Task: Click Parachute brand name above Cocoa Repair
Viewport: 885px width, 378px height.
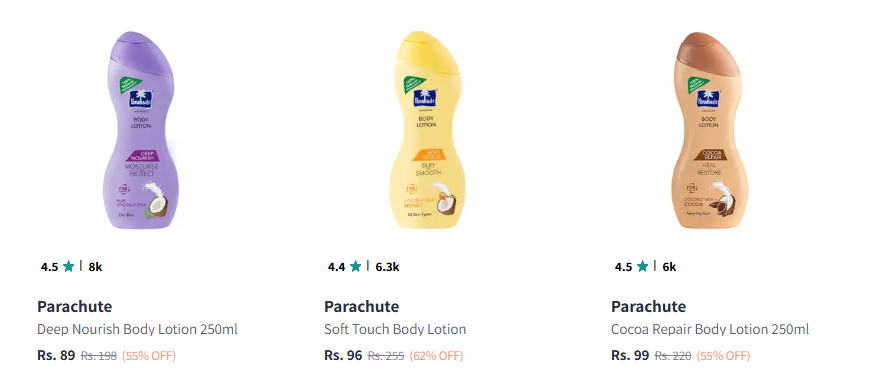Action: pyautogui.click(x=649, y=307)
